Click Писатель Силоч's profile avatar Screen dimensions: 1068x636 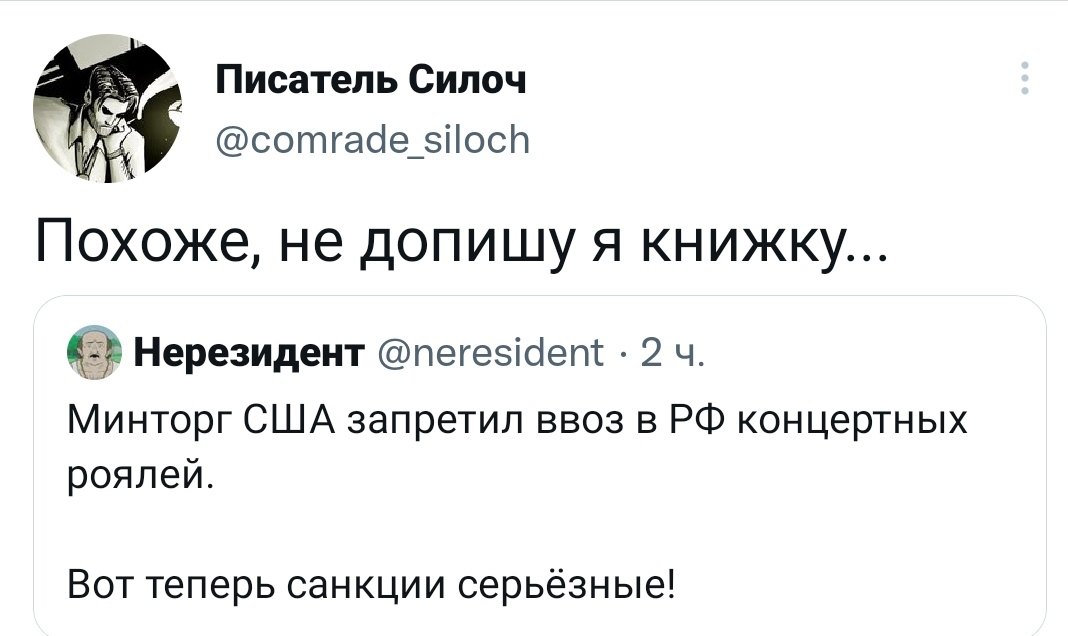tap(107, 108)
